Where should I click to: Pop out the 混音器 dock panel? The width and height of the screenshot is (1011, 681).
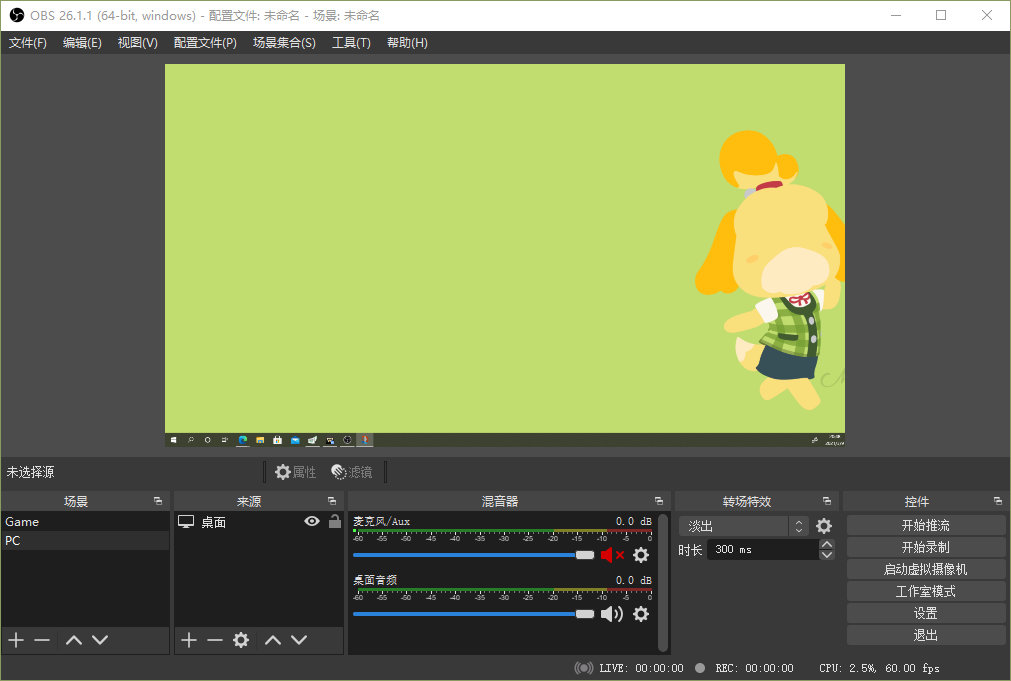658,501
